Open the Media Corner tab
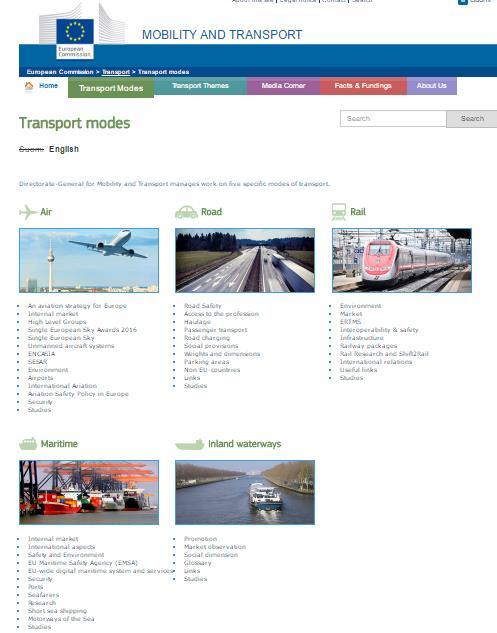This screenshot has width=497, height=633. point(283,86)
